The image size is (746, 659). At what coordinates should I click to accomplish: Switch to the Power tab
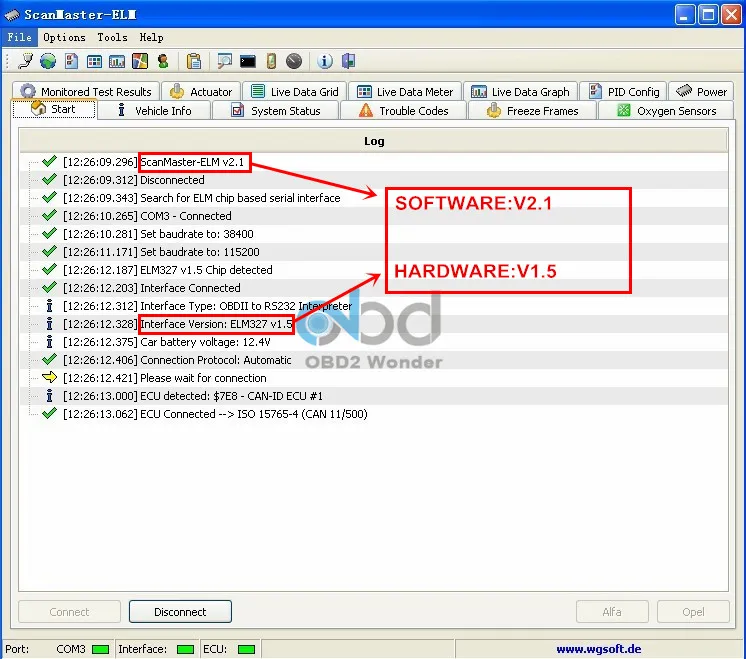701,91
